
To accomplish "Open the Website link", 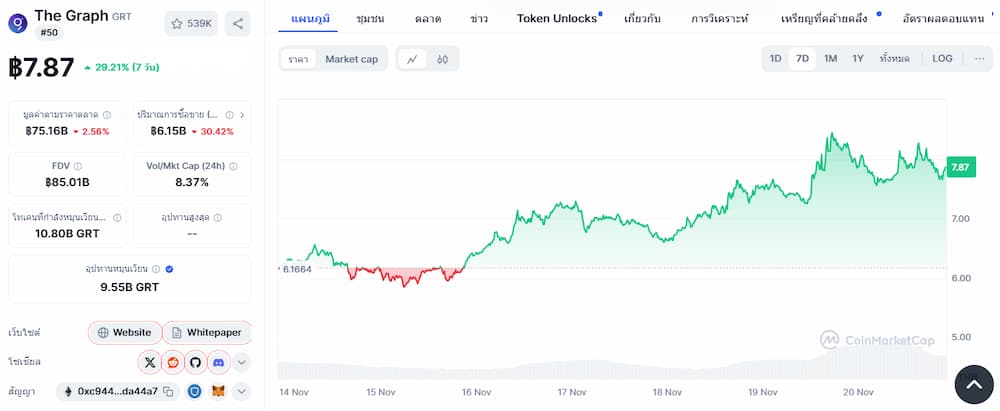I will (124, 333).
